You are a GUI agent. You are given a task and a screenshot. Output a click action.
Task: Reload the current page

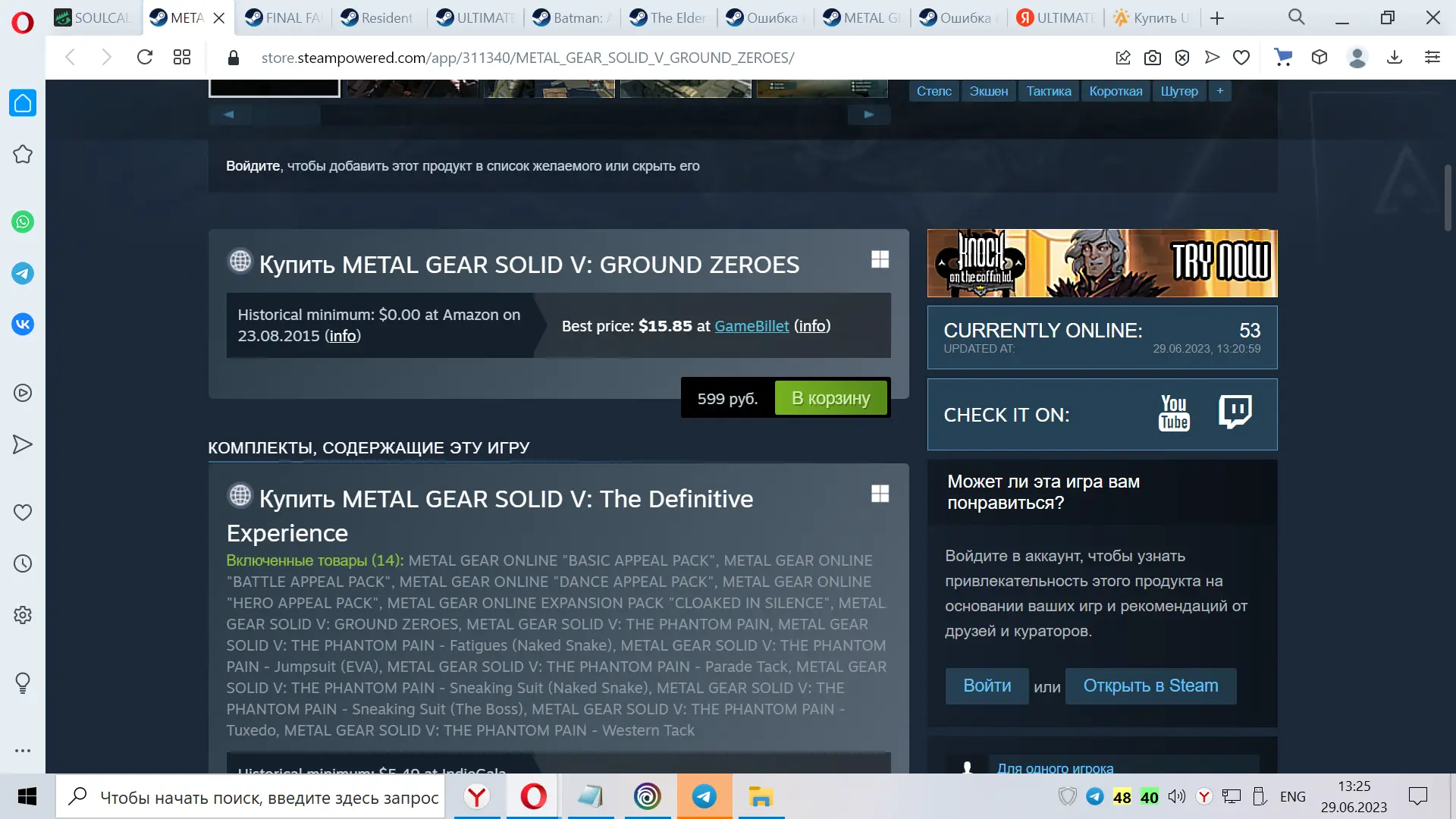(x=145, y=58)
